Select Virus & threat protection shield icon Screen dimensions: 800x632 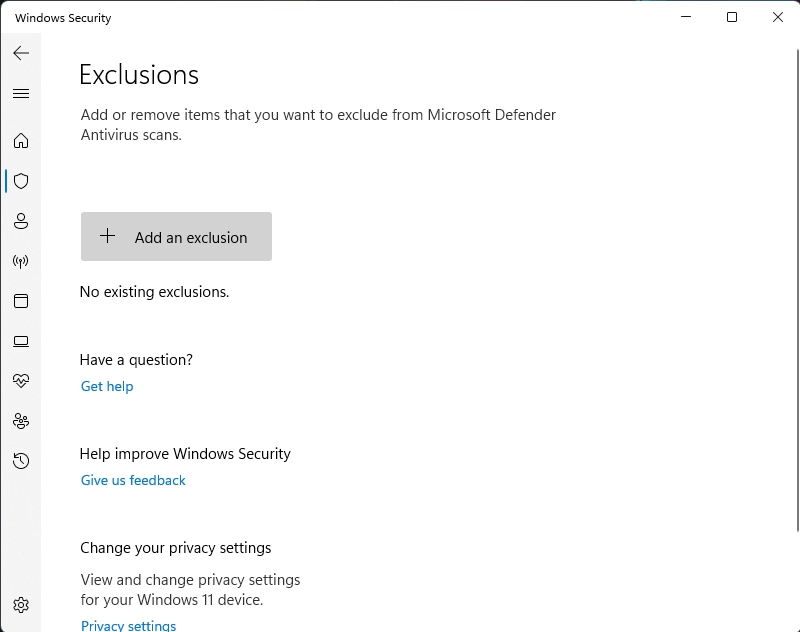(x=21, y=181)
